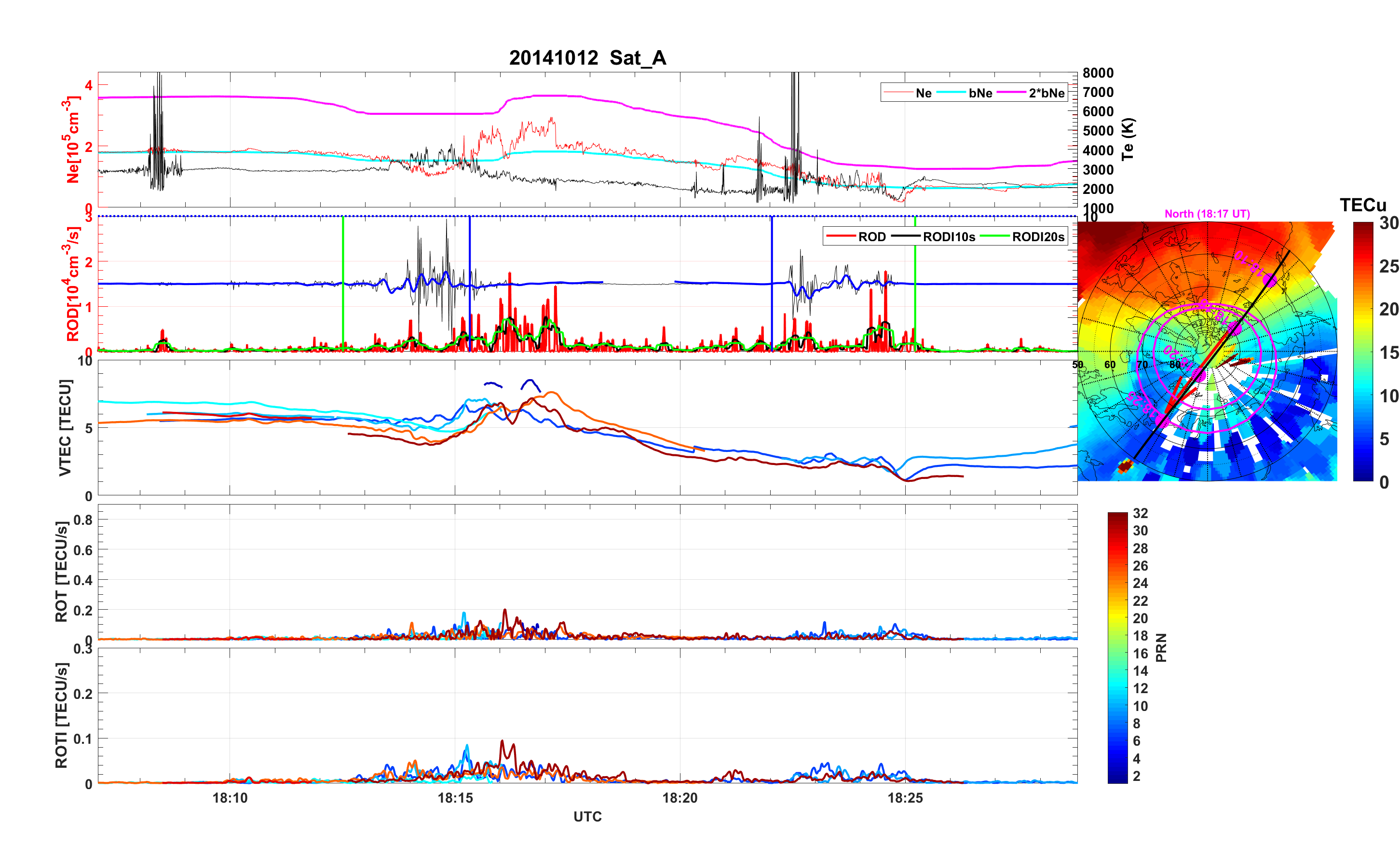
Task: Click the North (18:17 UT) map title
Action: 1207,214
